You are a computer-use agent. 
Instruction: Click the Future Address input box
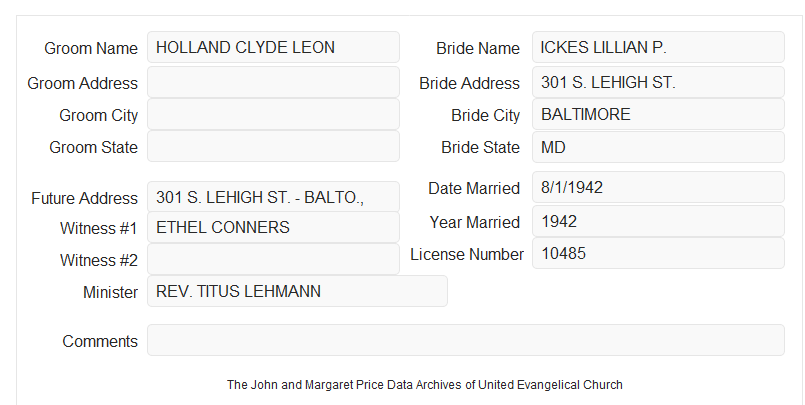click(273, 197)
